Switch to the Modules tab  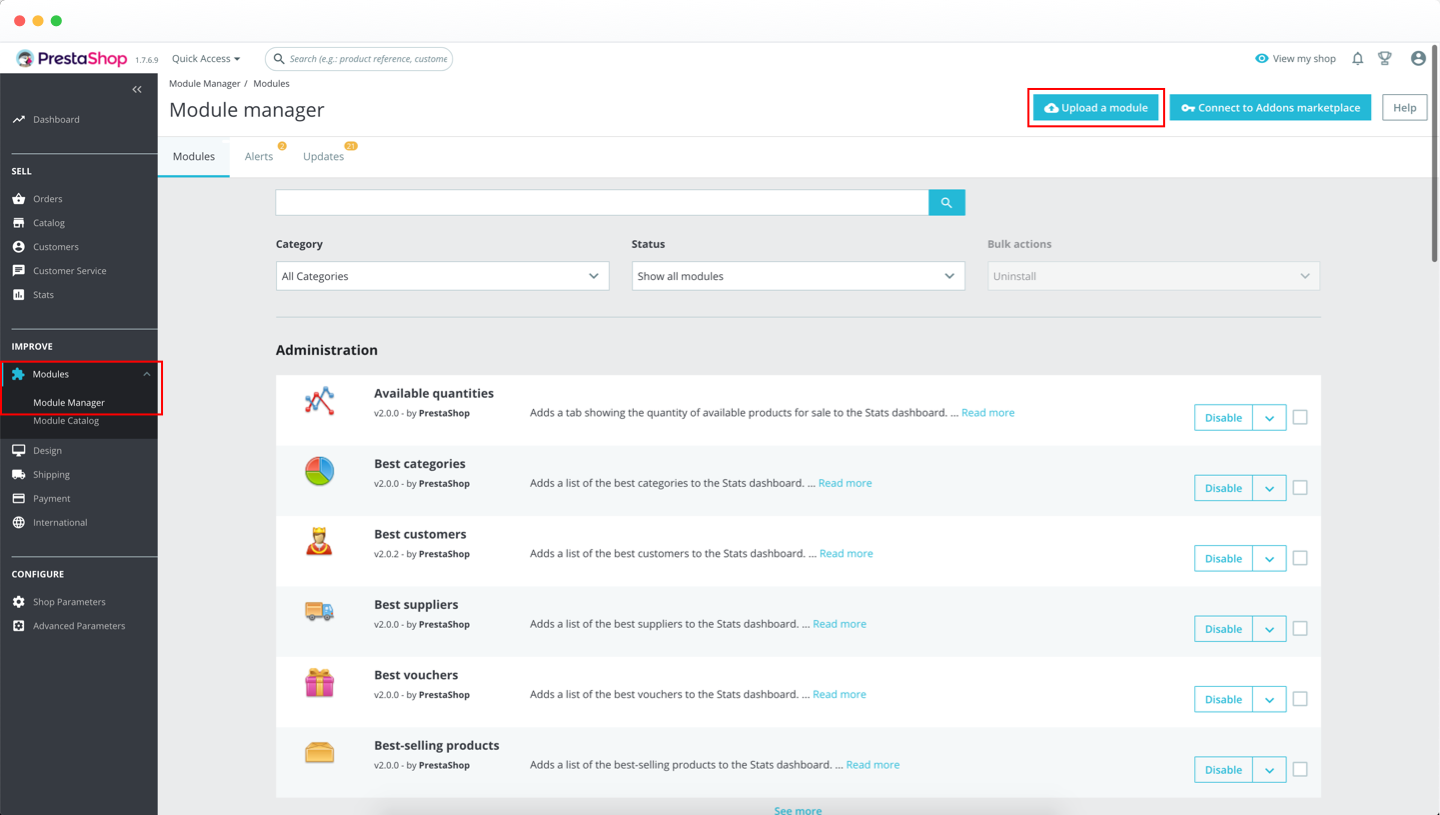point(194,157)
